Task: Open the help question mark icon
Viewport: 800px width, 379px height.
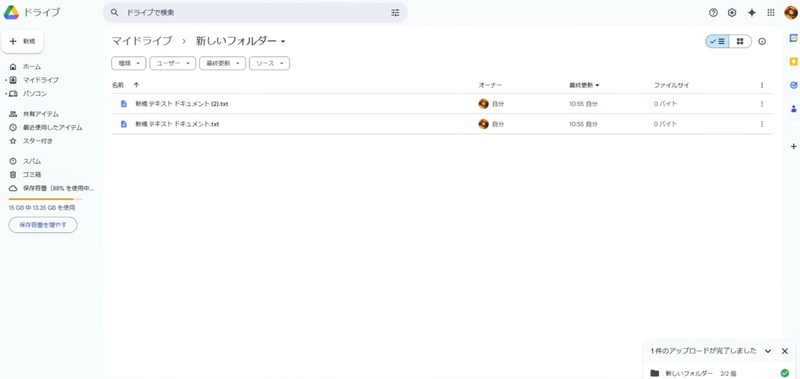Action: pos(713,13)
